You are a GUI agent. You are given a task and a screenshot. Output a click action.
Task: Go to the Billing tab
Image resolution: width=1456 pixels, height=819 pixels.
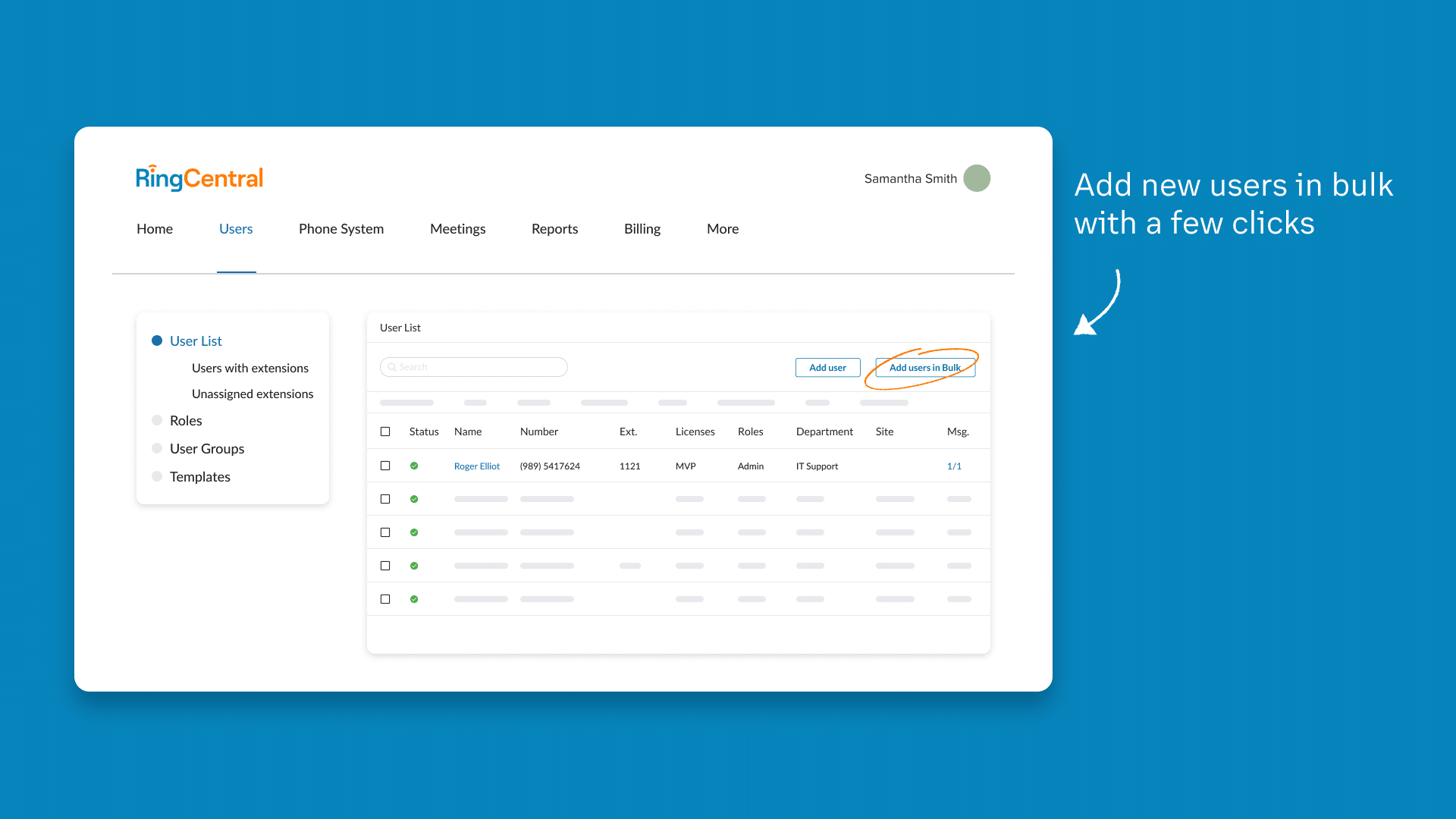tap(642, 229)
